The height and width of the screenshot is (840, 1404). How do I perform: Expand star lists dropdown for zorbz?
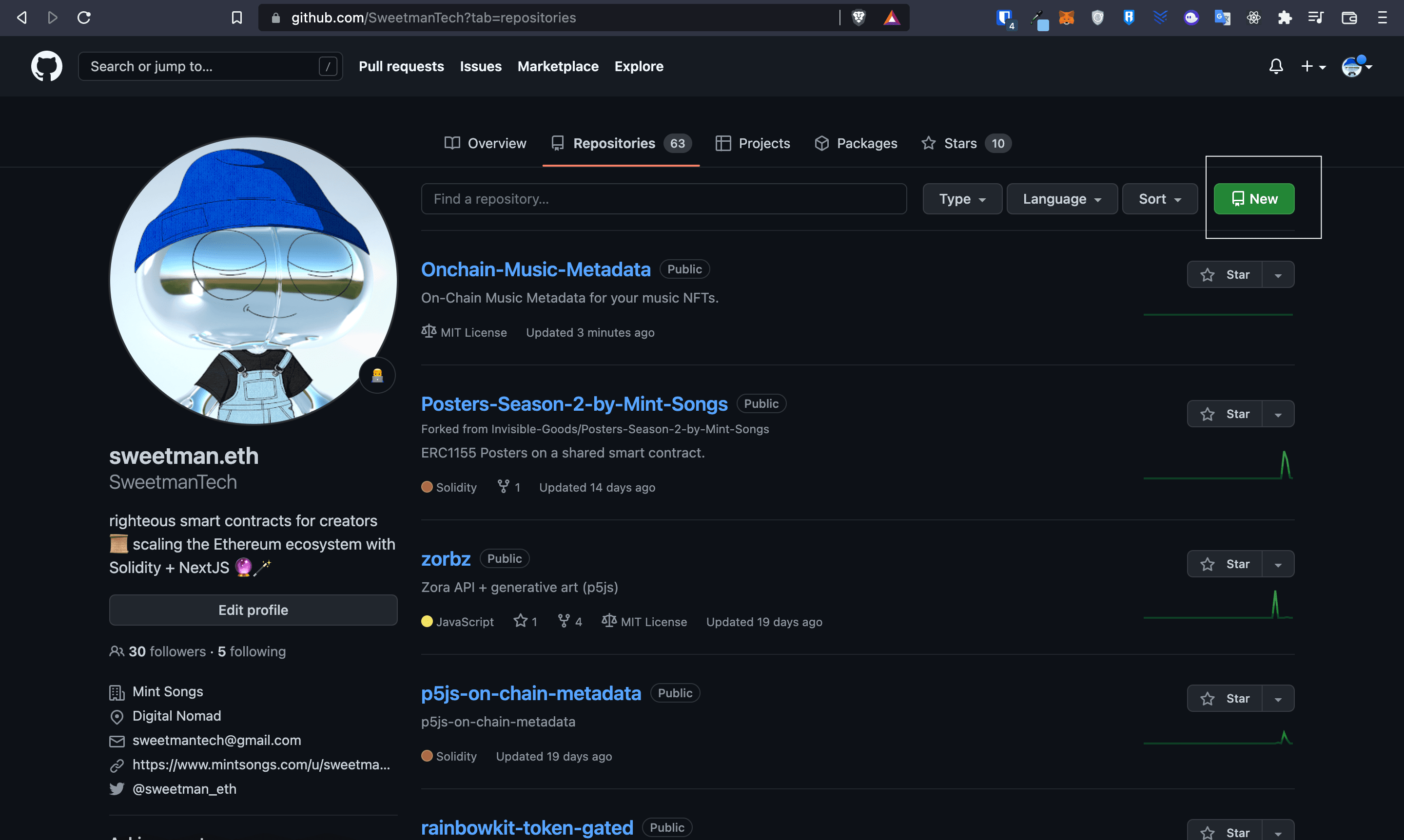point(1278,564)
